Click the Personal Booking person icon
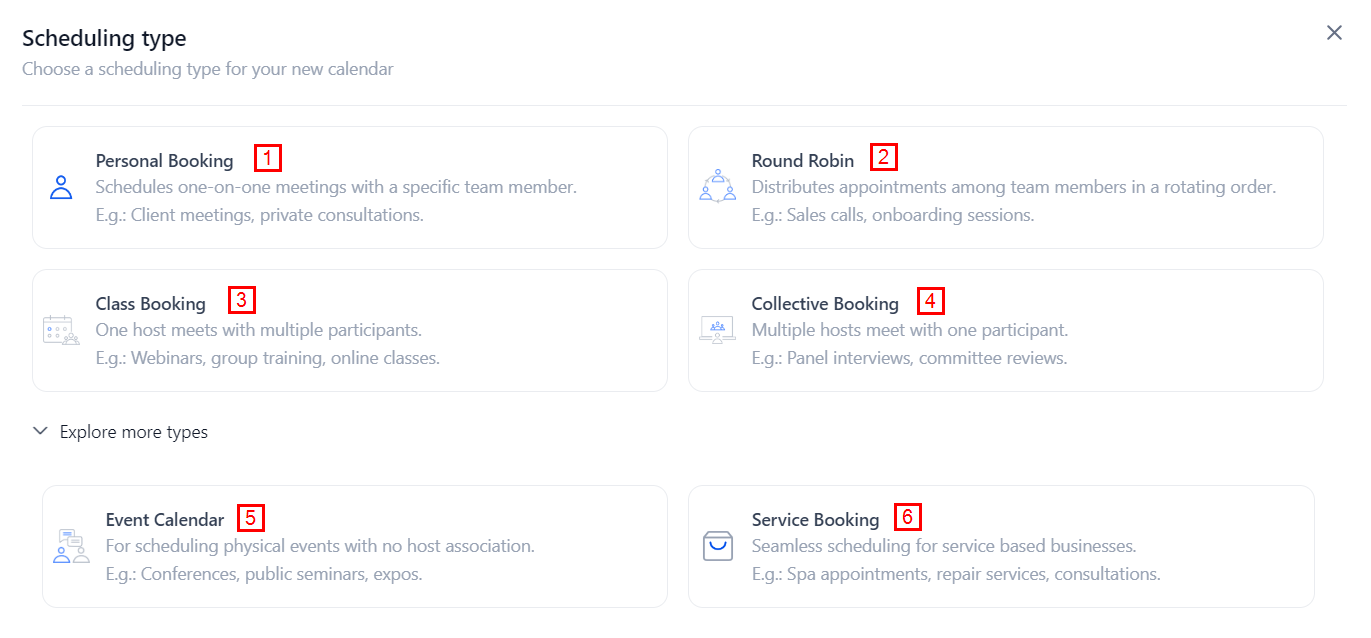This screenshot has height=638, width=1371. (x=62, y=187)
